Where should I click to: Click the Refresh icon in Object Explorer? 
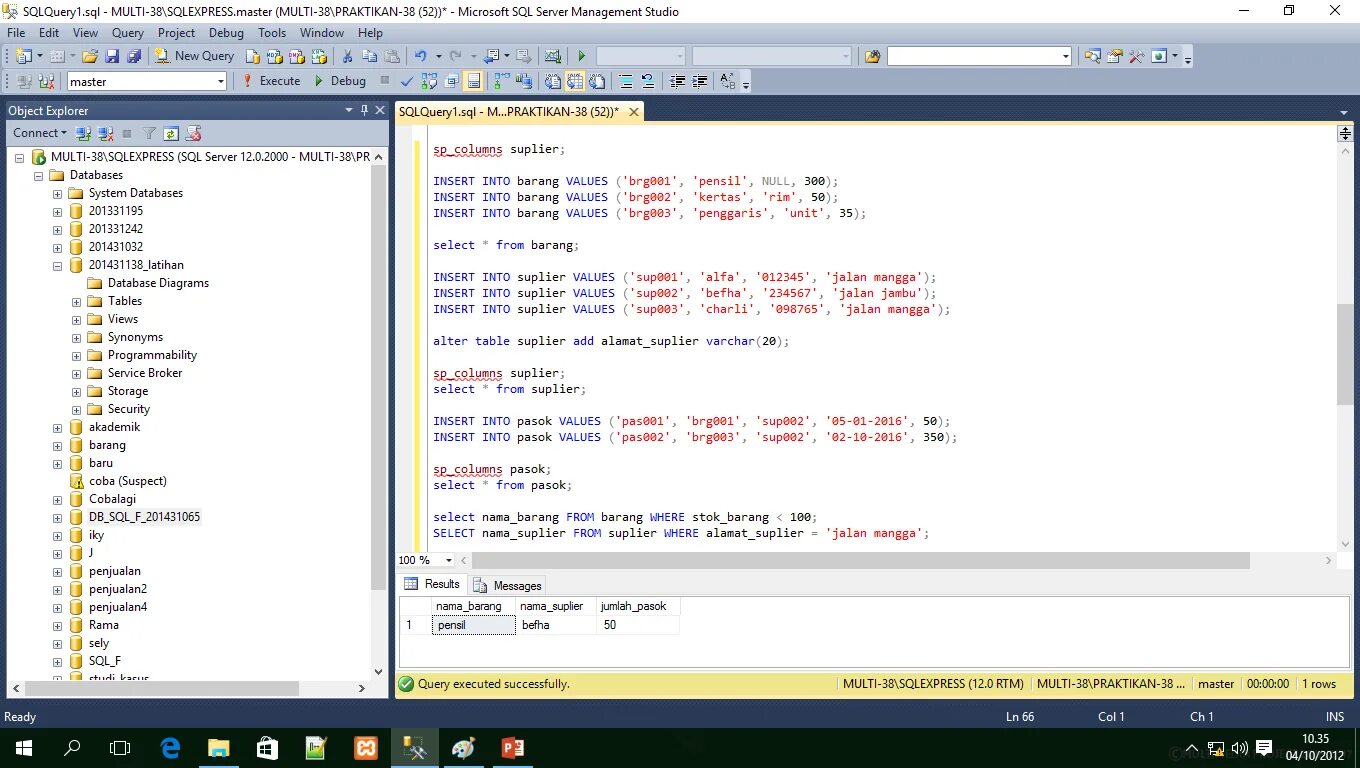(x=171, y=133)
